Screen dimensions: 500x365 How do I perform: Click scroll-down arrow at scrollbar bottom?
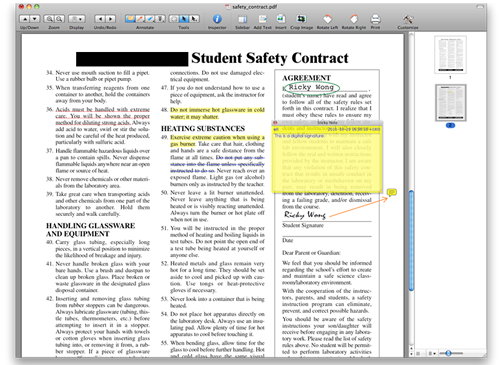[x=411, y=353]
